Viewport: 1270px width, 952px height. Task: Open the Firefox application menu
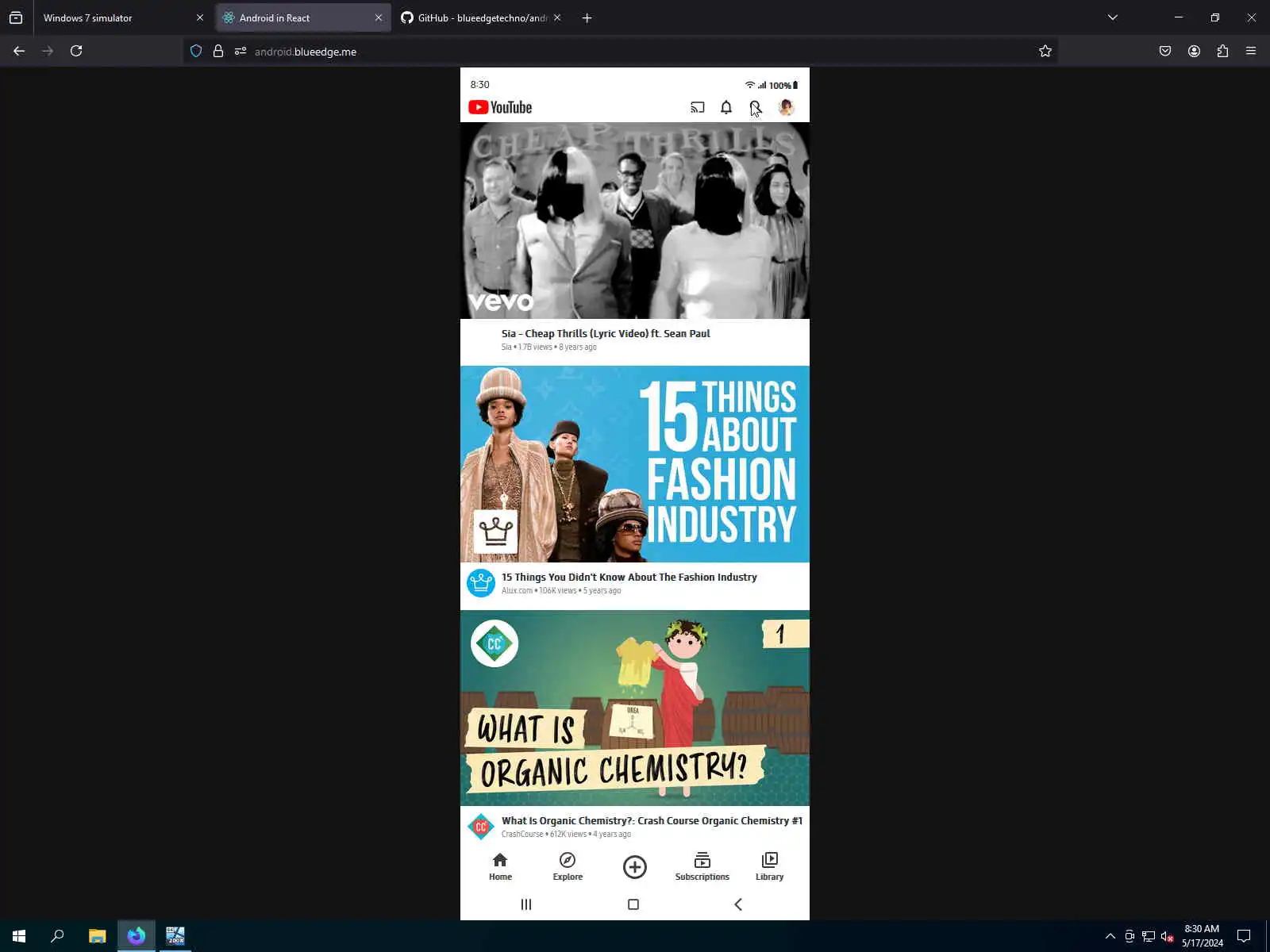(1251, 51)
